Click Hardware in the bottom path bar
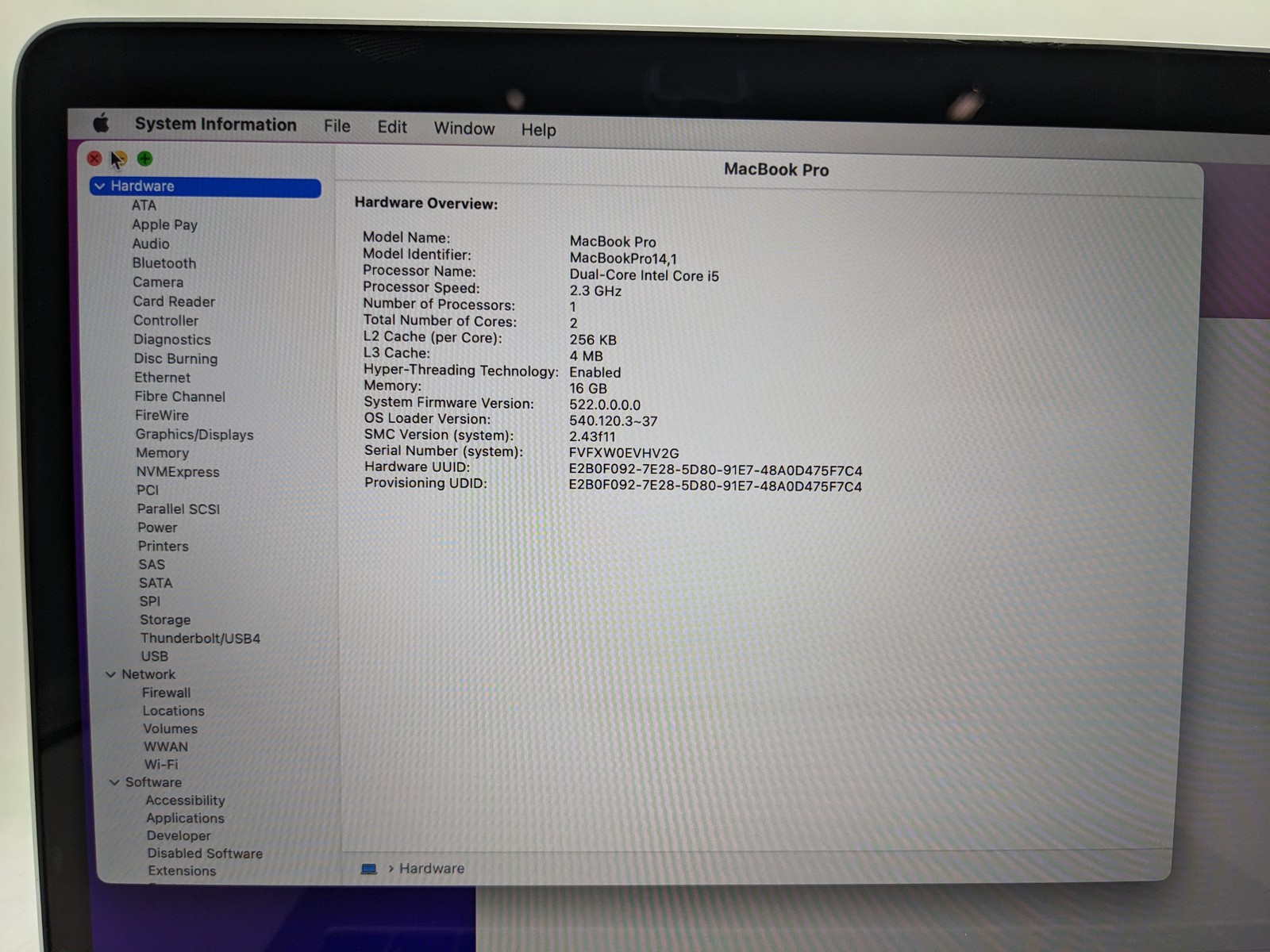Viewport: 1270px width, 952px height. click(432, 869)
